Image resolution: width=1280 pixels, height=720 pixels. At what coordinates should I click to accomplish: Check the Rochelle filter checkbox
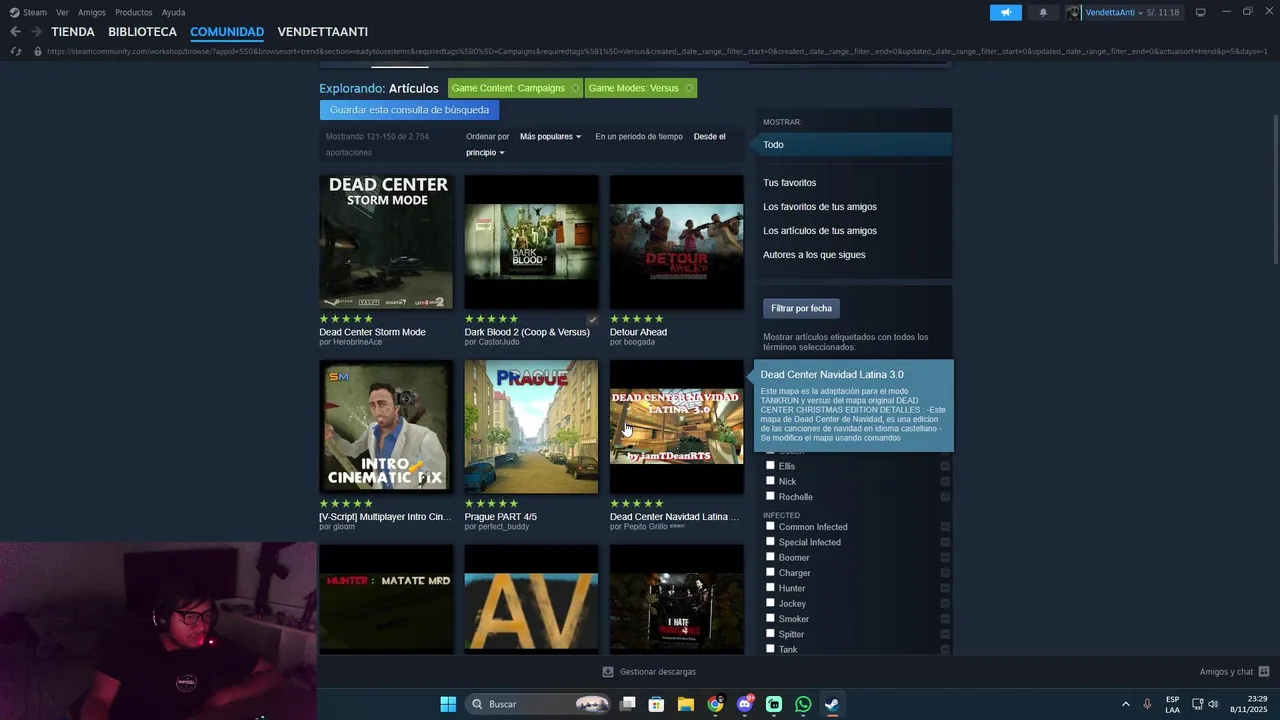tap(770, 495)
